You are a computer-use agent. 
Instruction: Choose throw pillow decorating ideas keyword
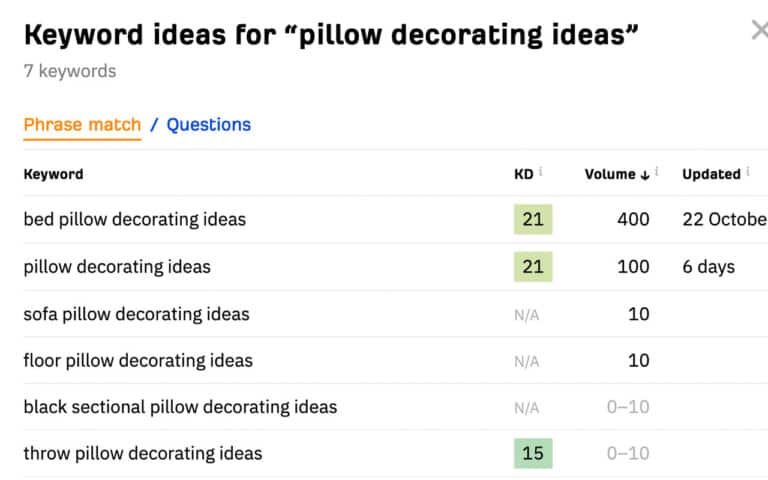click(142, 454)
